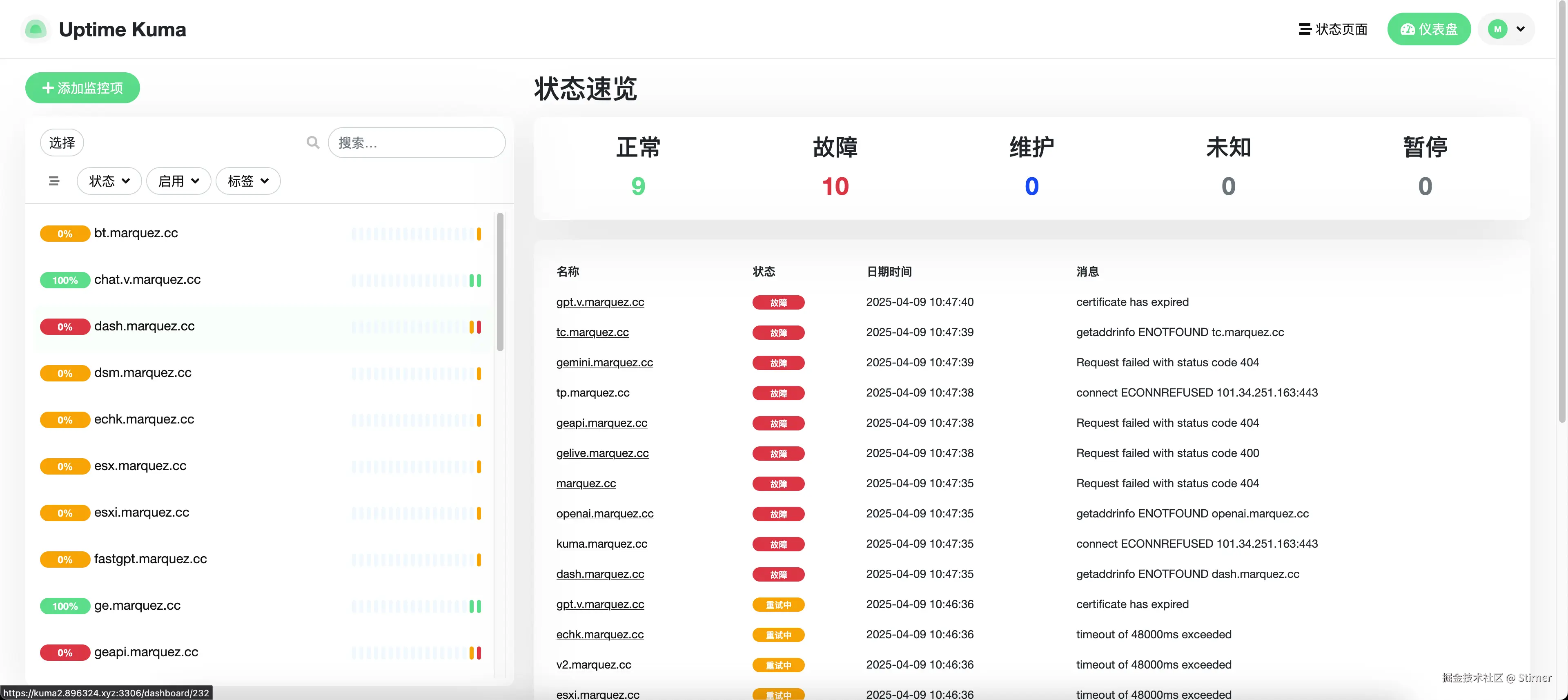
Task: Click the Uptime Kuma logo icon
Action: point(35,29)
